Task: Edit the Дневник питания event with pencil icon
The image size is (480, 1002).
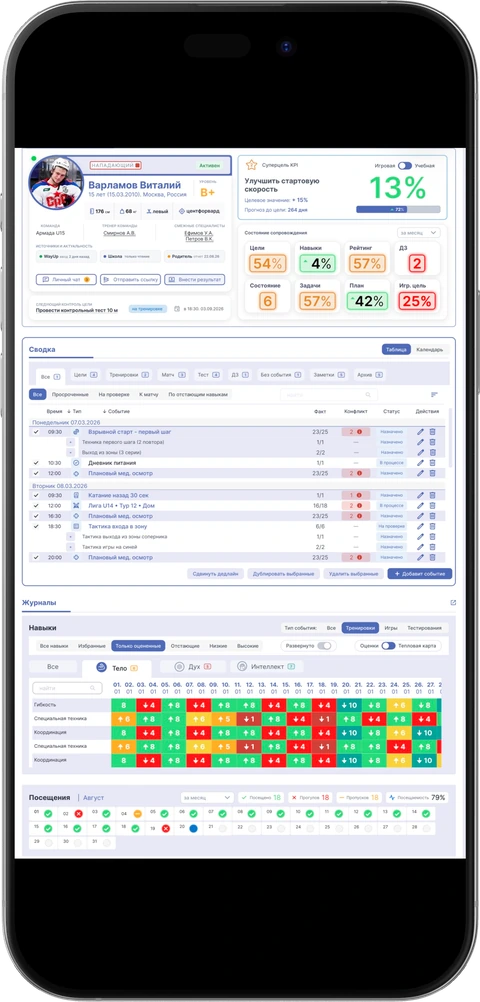Action: (420, 463)
